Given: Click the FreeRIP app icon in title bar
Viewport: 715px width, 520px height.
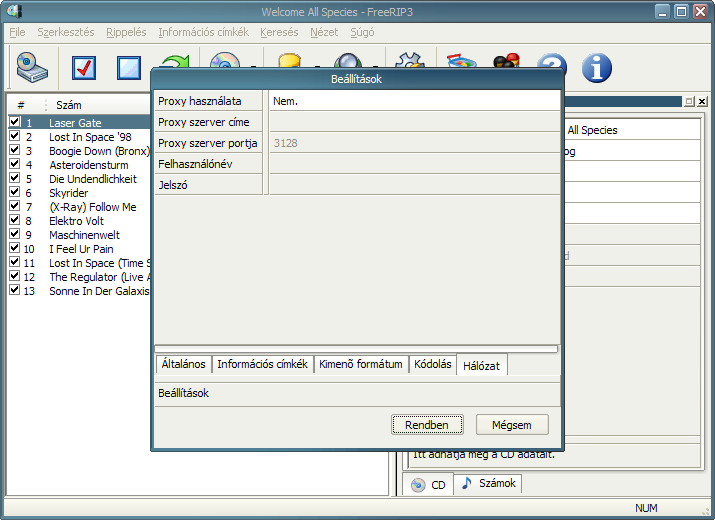Looking at the screenshot, I should click(x=15, y=11).
